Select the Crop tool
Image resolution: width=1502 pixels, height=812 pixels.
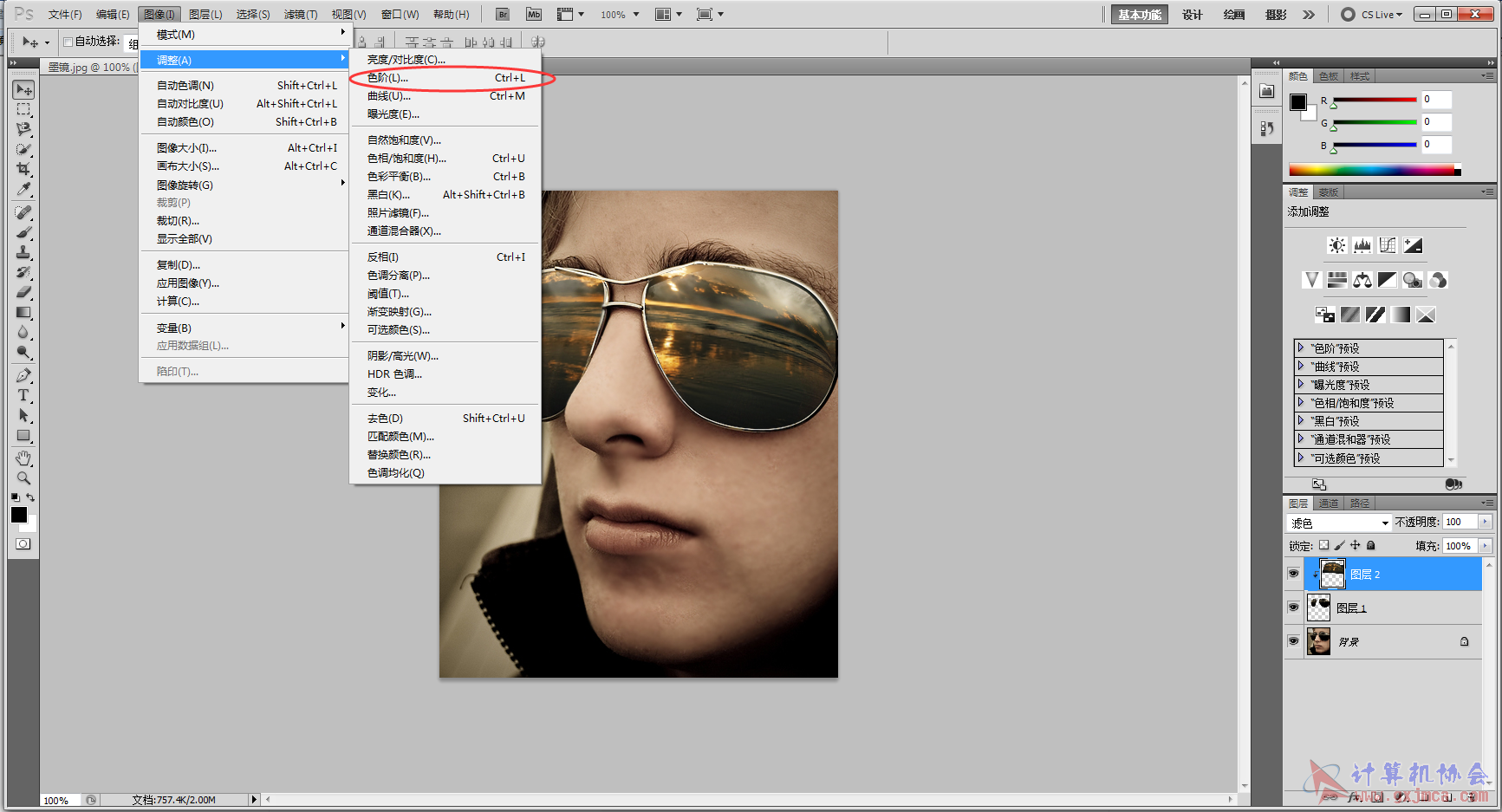coord(23,169)
